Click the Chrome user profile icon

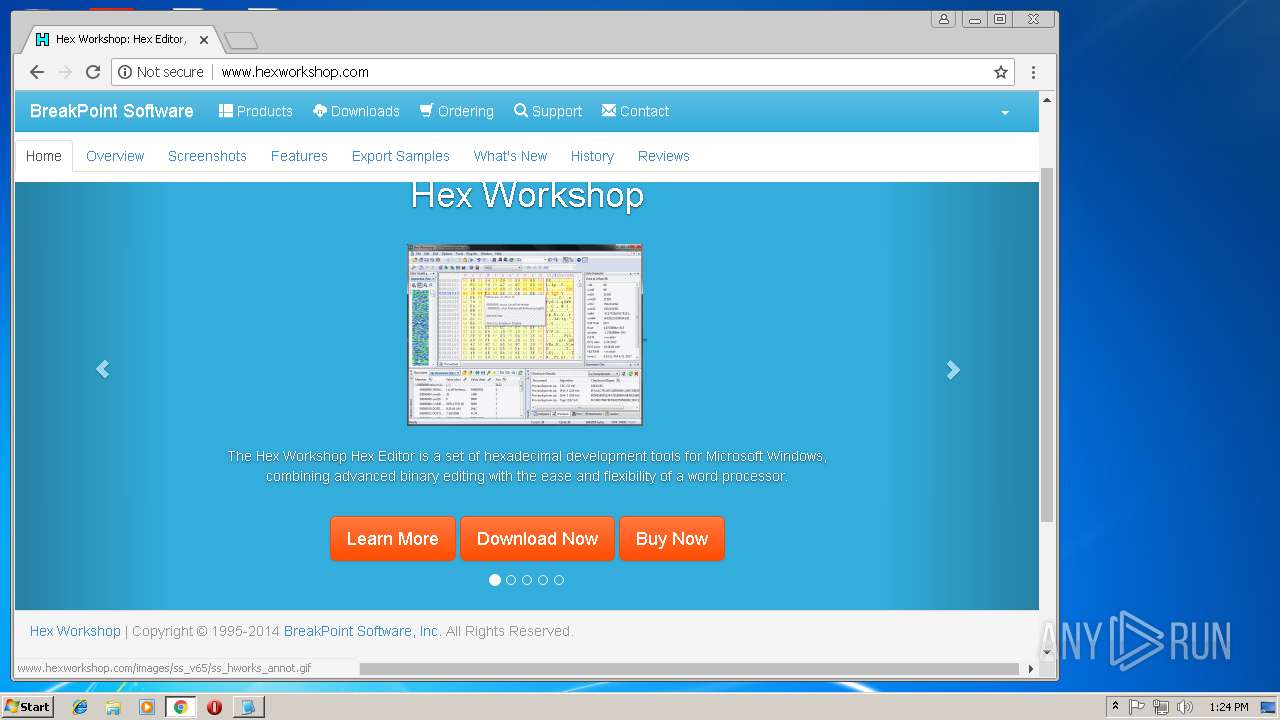click(x=943, y=19)
